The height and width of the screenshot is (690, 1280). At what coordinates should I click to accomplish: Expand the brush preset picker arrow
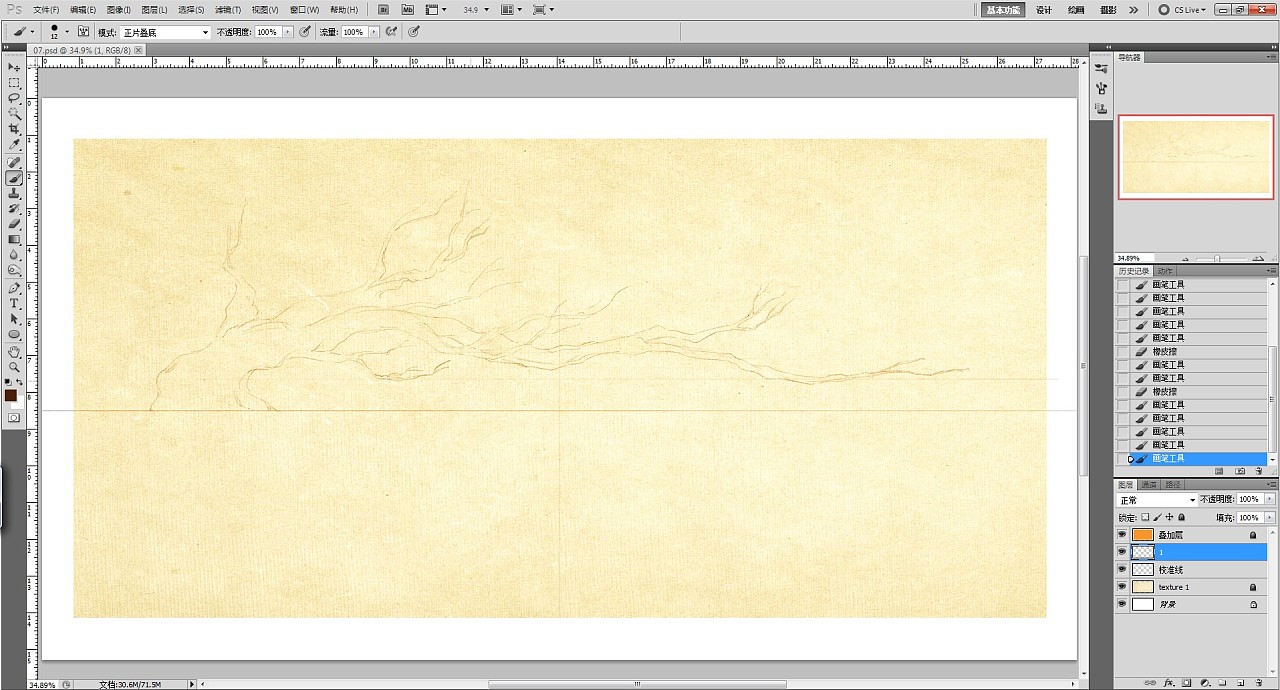[67, 32]
